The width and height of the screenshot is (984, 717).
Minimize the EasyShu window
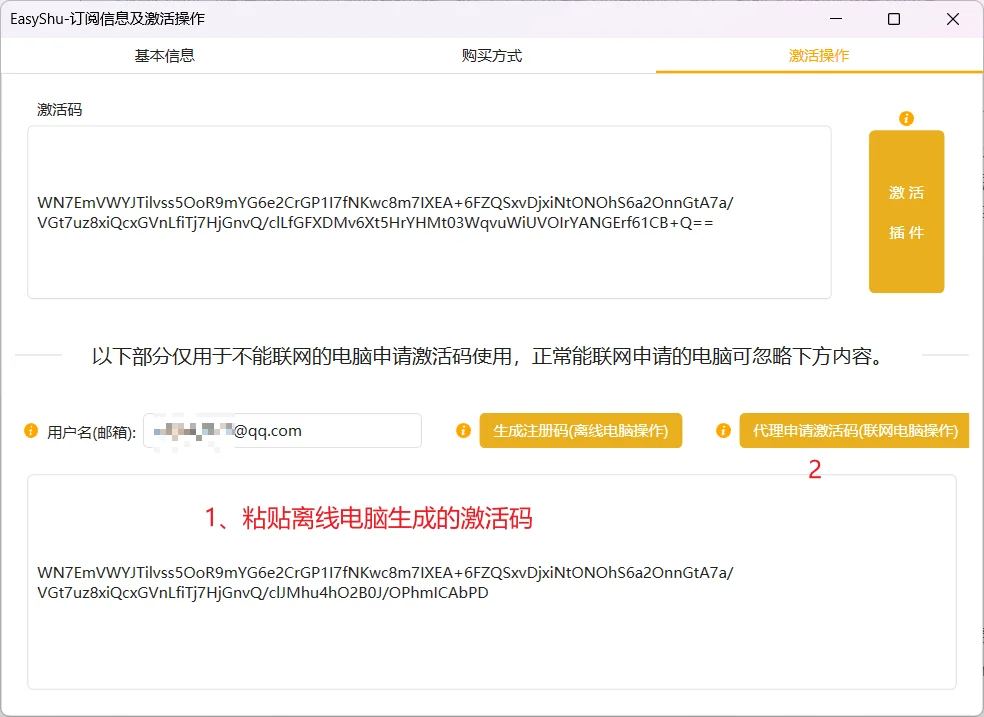pos(836,19)
